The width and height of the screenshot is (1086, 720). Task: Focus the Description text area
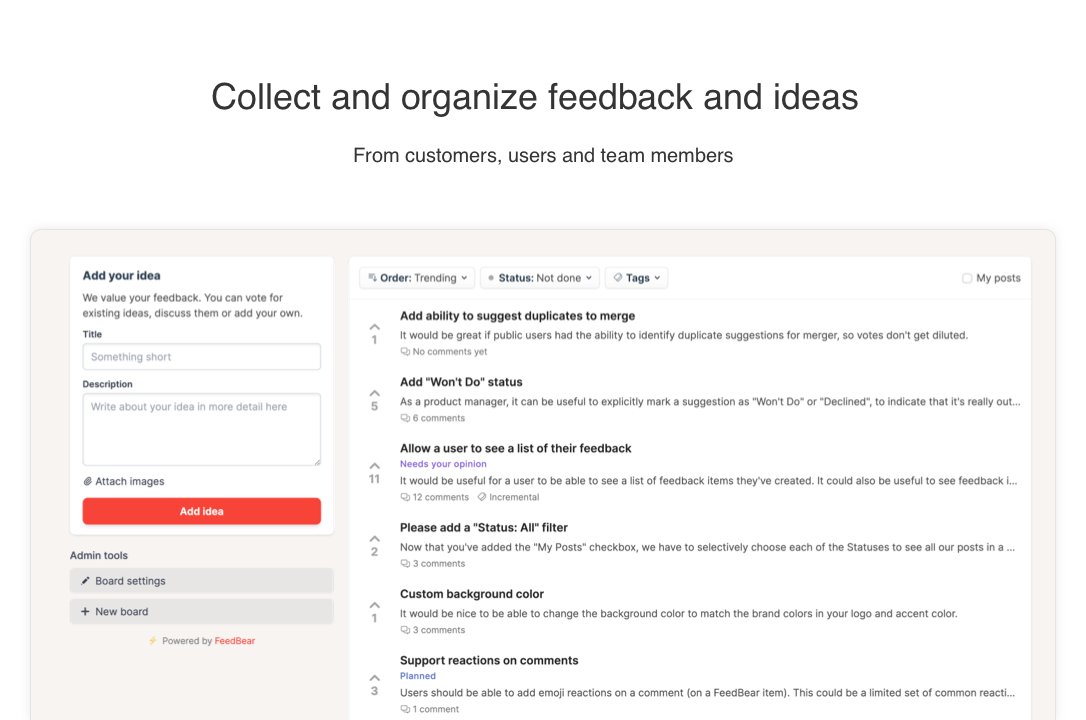[x=201, y=429]
